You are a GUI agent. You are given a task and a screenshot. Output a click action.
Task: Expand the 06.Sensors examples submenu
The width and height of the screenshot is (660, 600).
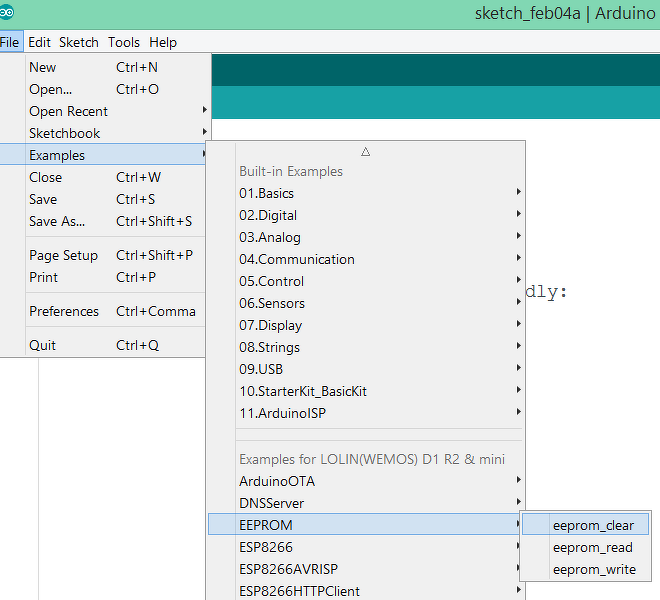[x=366, y=303]
